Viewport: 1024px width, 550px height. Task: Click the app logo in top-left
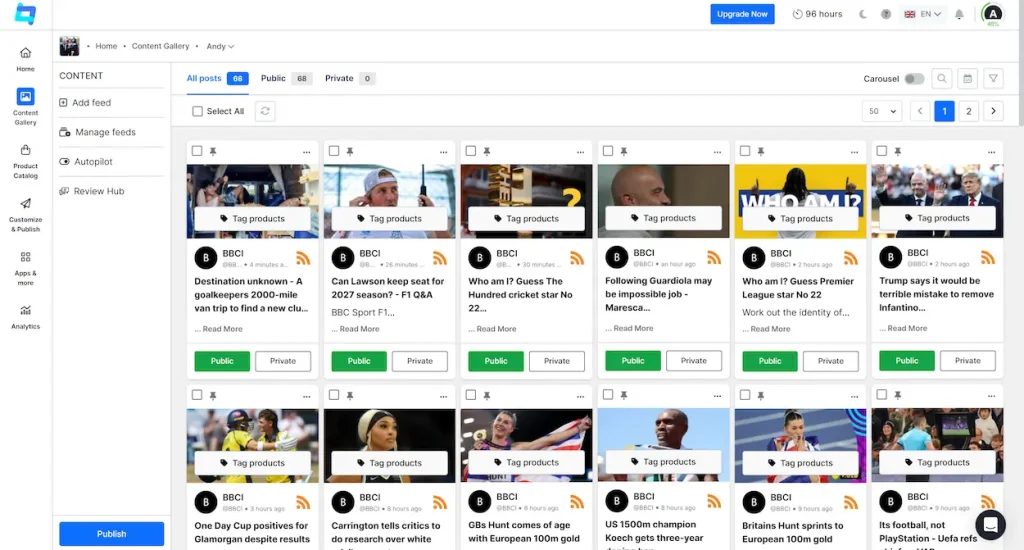[25, 14]
